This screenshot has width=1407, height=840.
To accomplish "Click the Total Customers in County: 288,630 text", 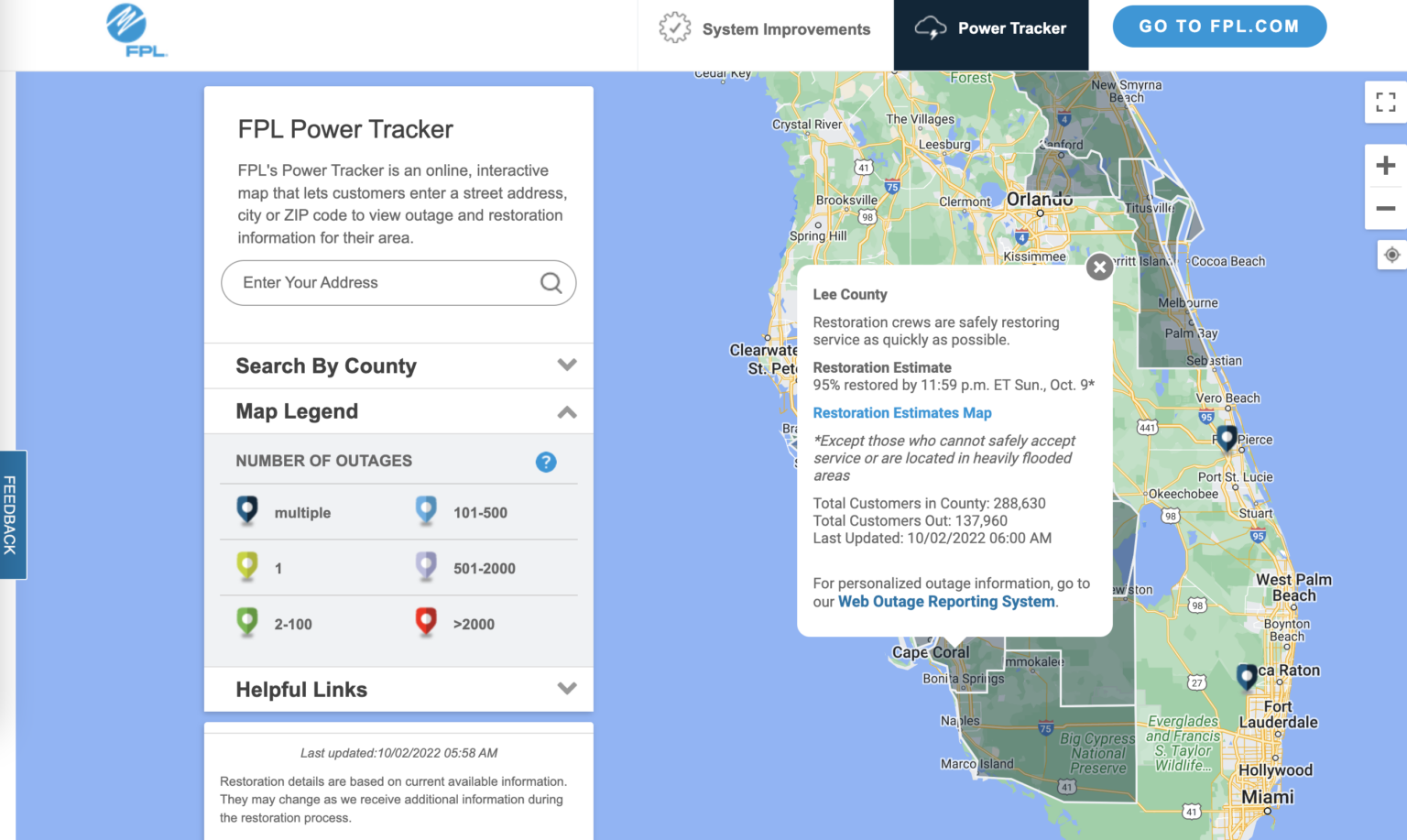I will [929, 504].
